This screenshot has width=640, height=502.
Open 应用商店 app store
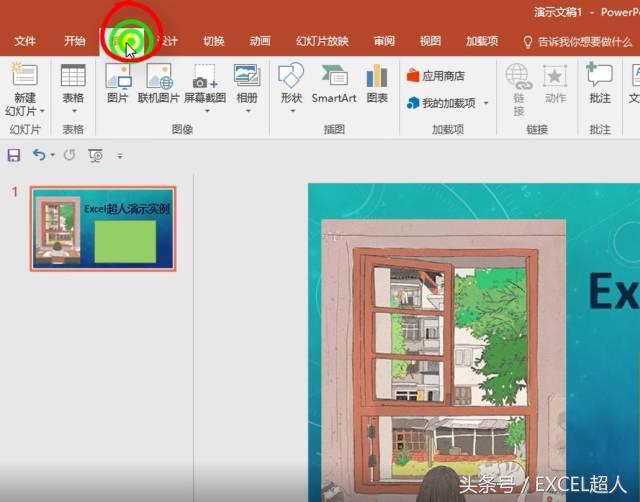tap(436, 76)
